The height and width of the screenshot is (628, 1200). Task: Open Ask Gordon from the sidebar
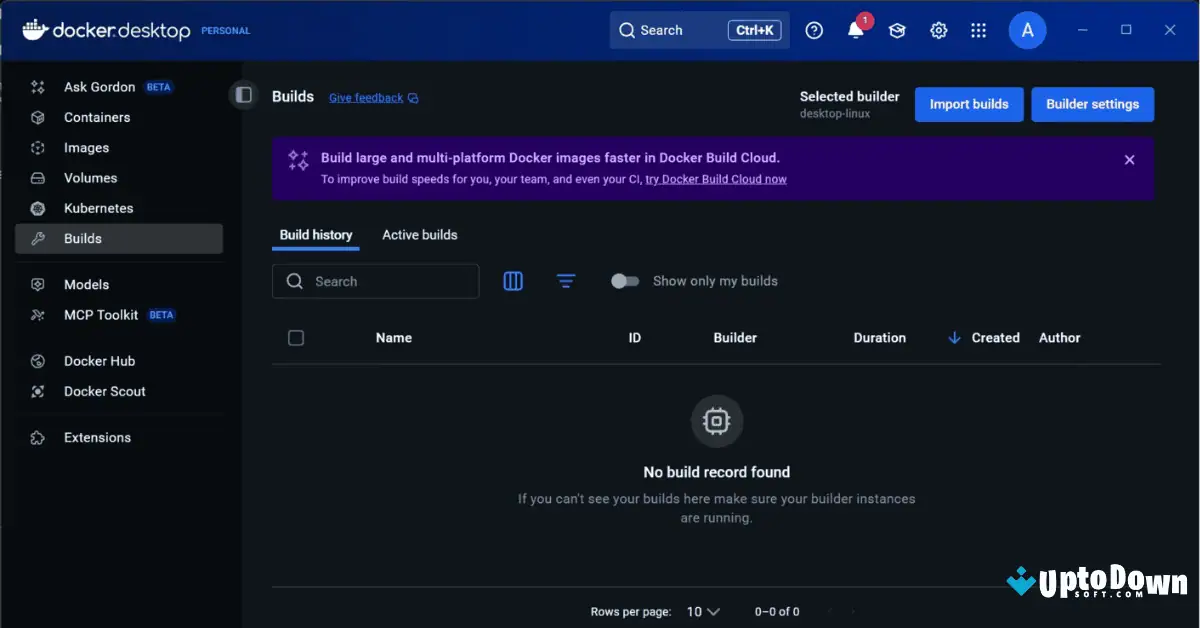pos(100,87)
